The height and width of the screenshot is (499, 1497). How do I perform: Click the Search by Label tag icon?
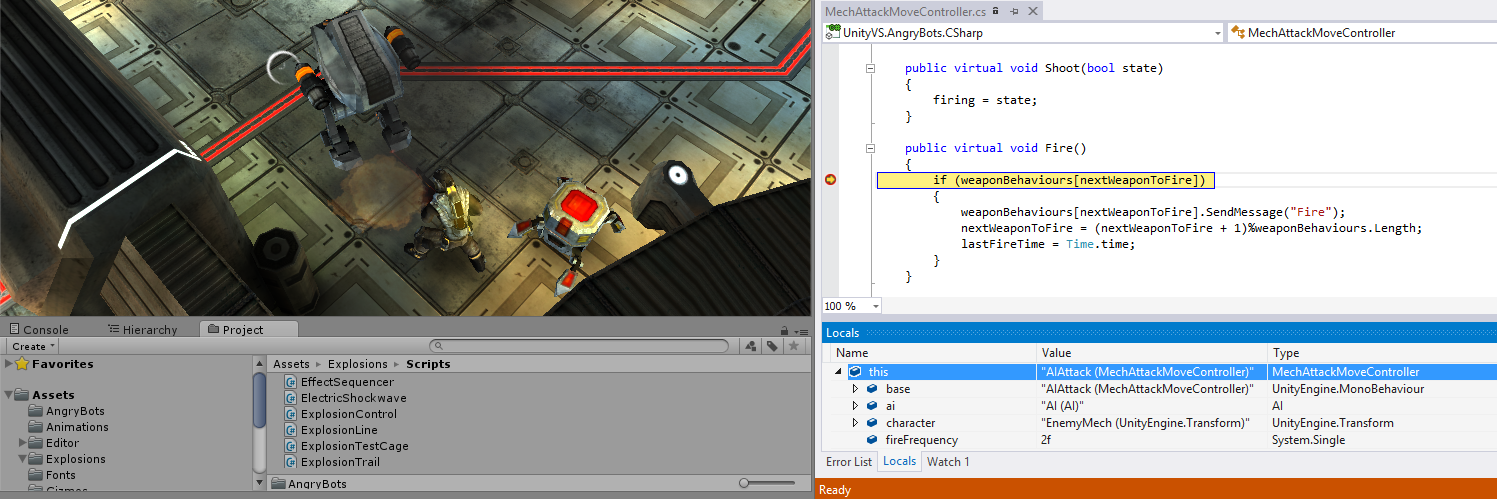point(772,346)
